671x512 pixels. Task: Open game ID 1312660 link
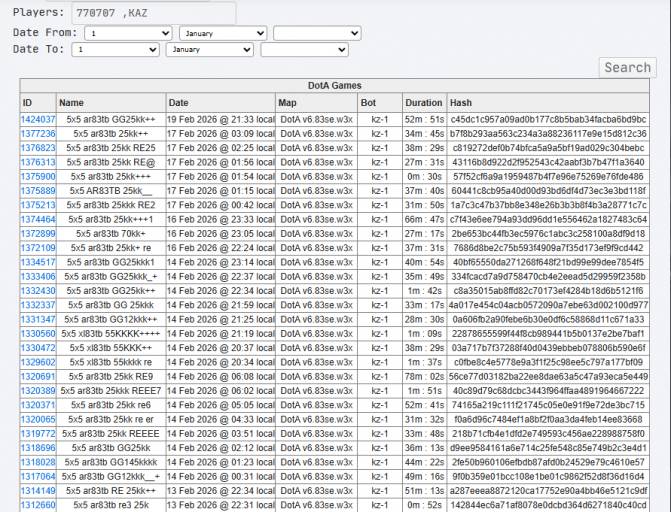coord(38,505)
